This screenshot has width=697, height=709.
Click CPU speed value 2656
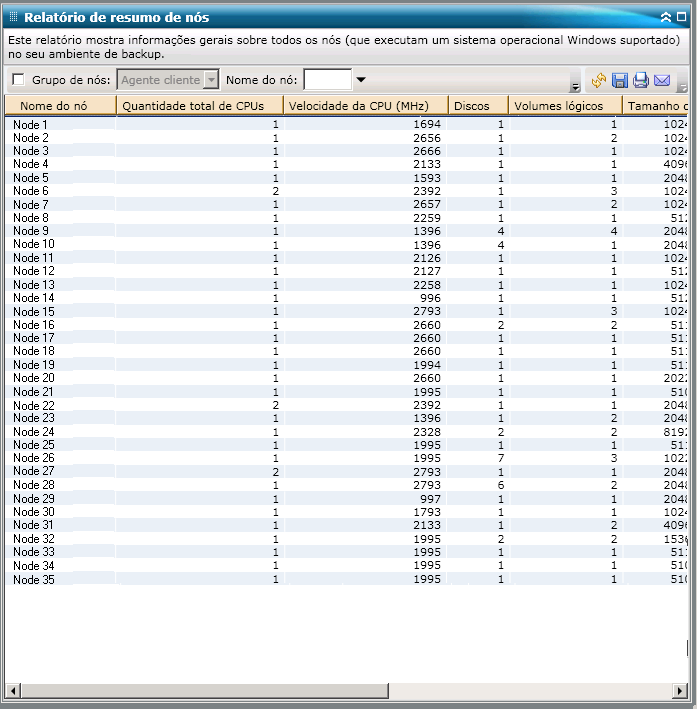click(427, 137)
